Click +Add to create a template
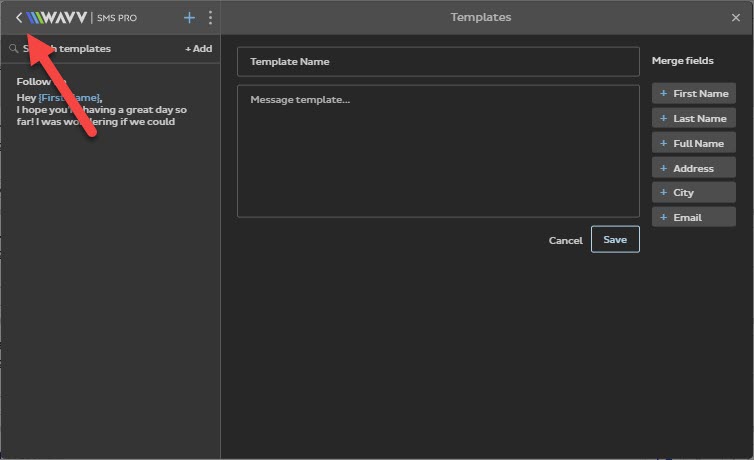Screen dimensions: 754x460 pyautogui.click(x=198, y=48)
